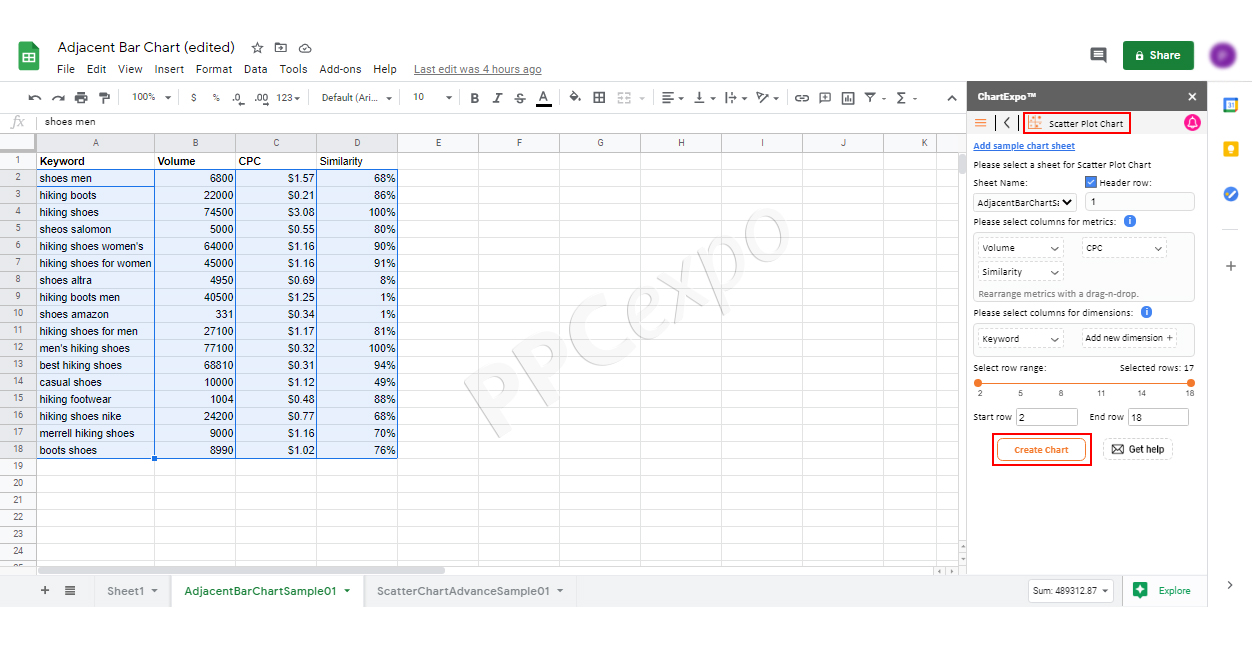1253x646 pixels.
Task: Open the CPC metric dropdown
Action: 1124,248
